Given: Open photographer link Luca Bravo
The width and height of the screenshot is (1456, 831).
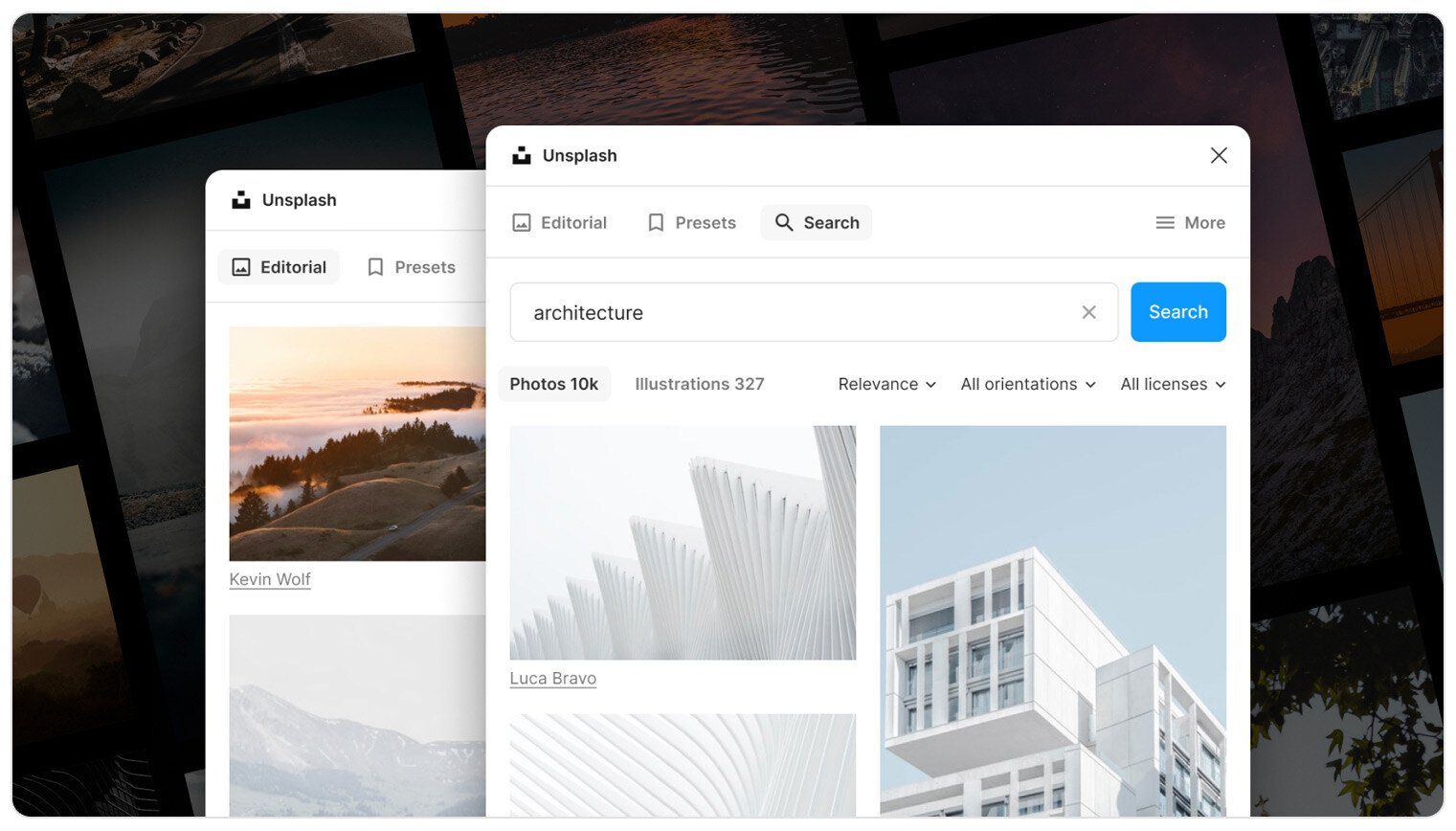Looking at the screenshot, I should (x=552, y=679).
